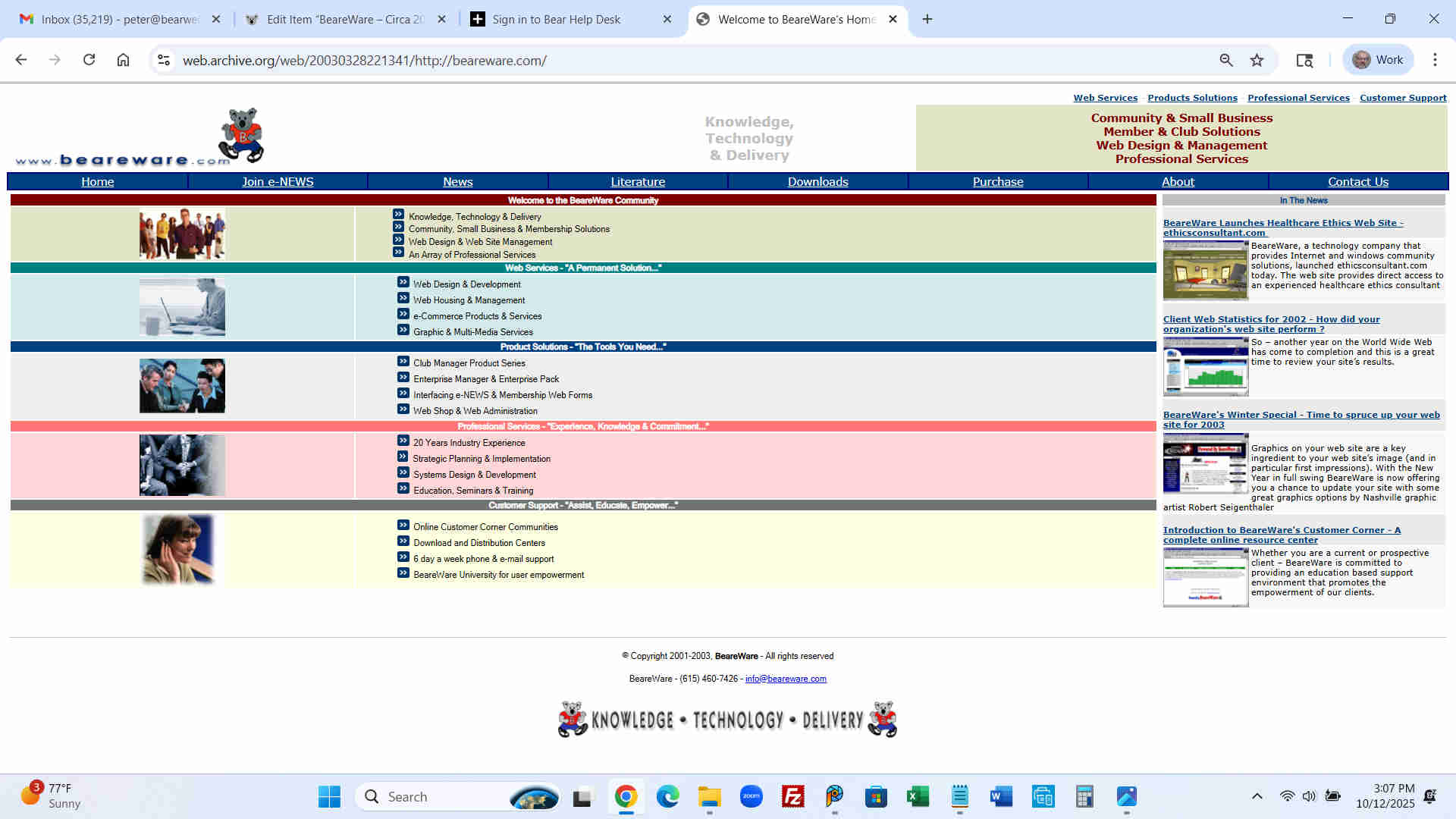Open File Explorer from the taskbar
1456x819 pixels.
710,796
